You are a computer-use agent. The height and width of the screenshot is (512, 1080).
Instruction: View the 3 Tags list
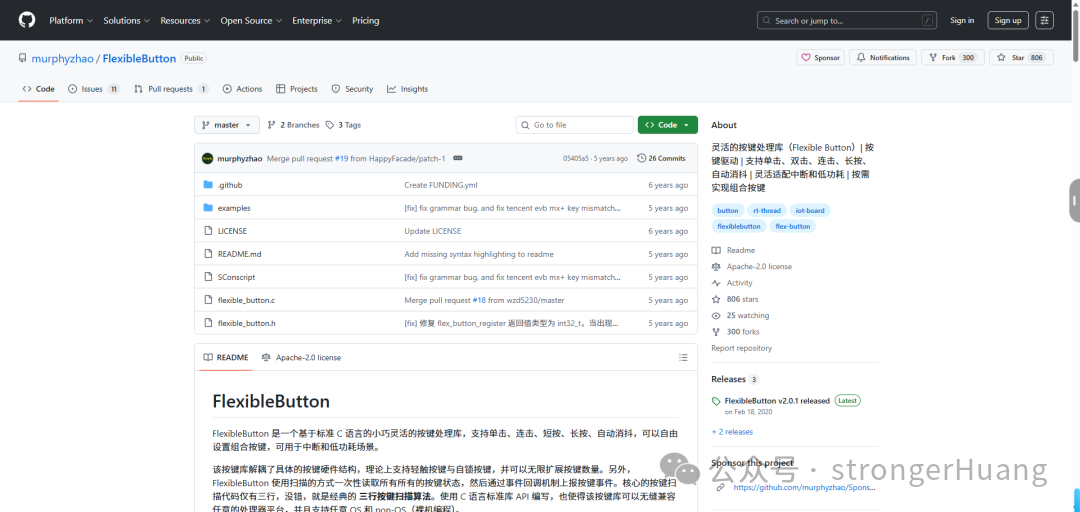click(x=343, y=125)
